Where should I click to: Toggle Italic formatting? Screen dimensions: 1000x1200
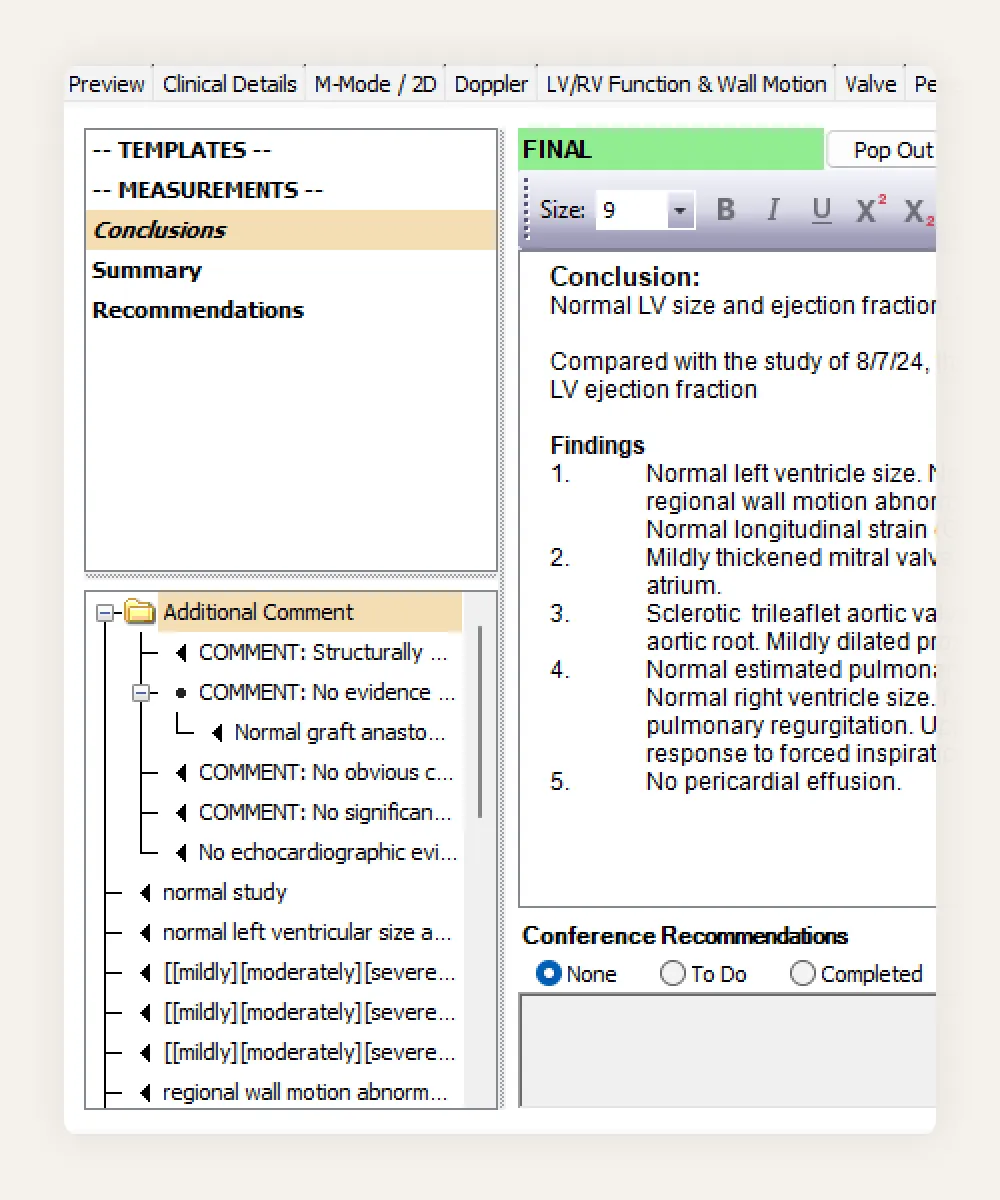(x=773, y=210)
